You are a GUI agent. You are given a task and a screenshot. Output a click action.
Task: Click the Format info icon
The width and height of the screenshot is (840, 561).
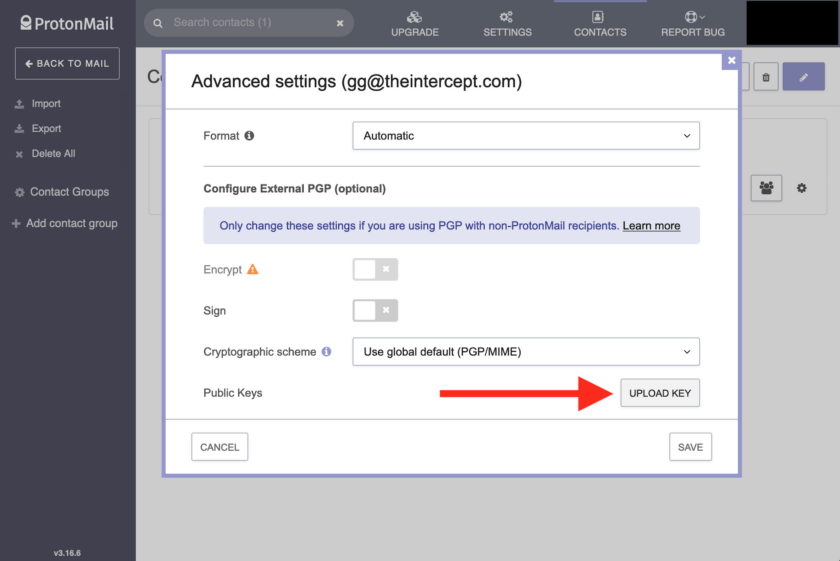point(249,136)
